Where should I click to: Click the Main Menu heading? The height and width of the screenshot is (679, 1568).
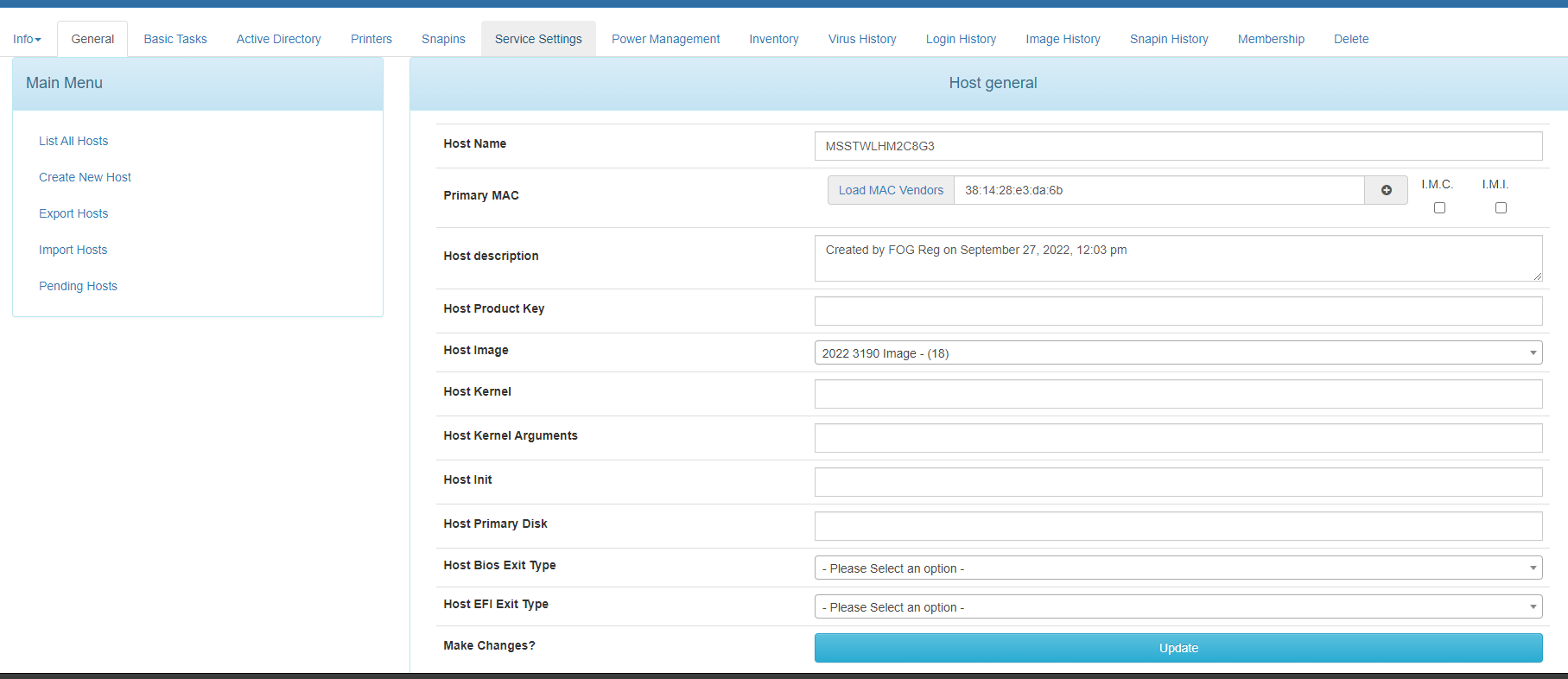pyautogui.click(x=64, y=83)
